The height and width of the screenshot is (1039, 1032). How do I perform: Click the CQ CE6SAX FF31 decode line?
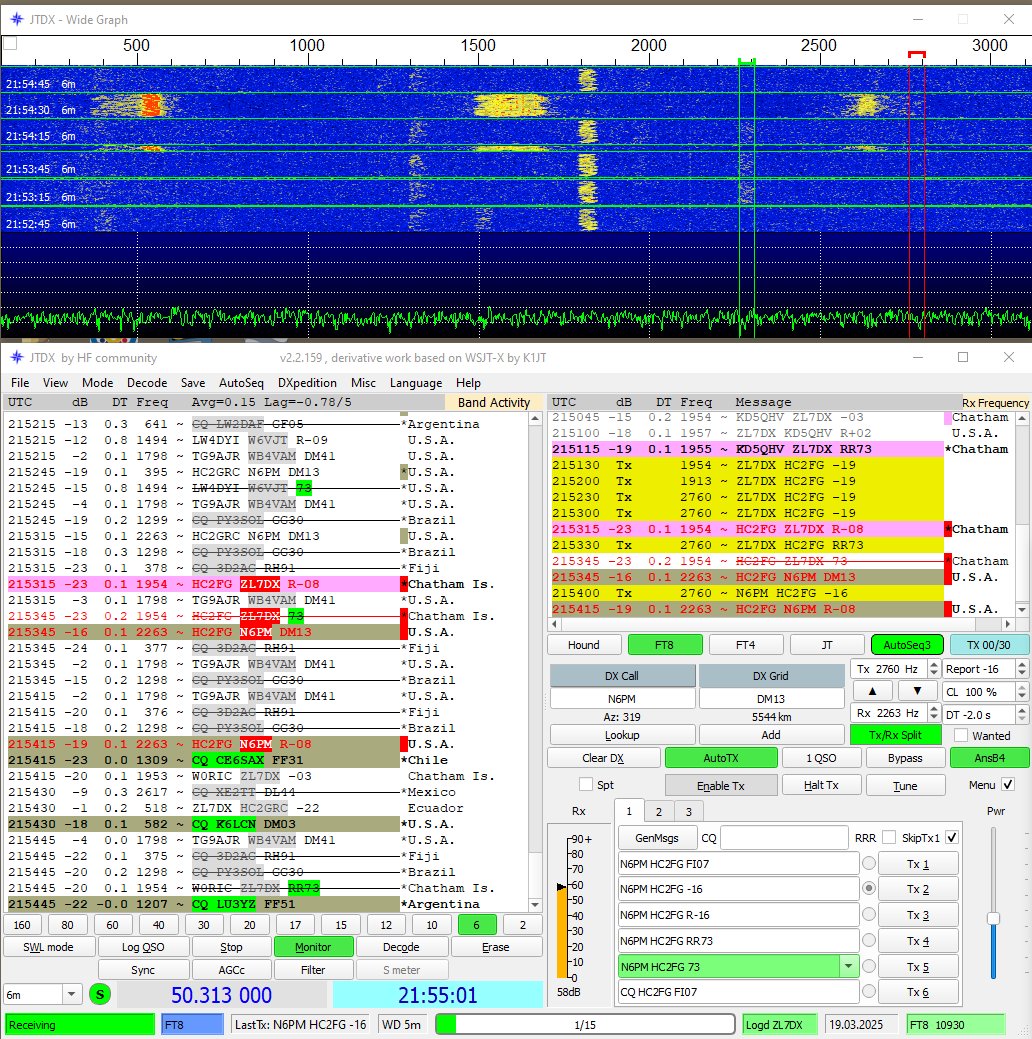pos(202,760)
